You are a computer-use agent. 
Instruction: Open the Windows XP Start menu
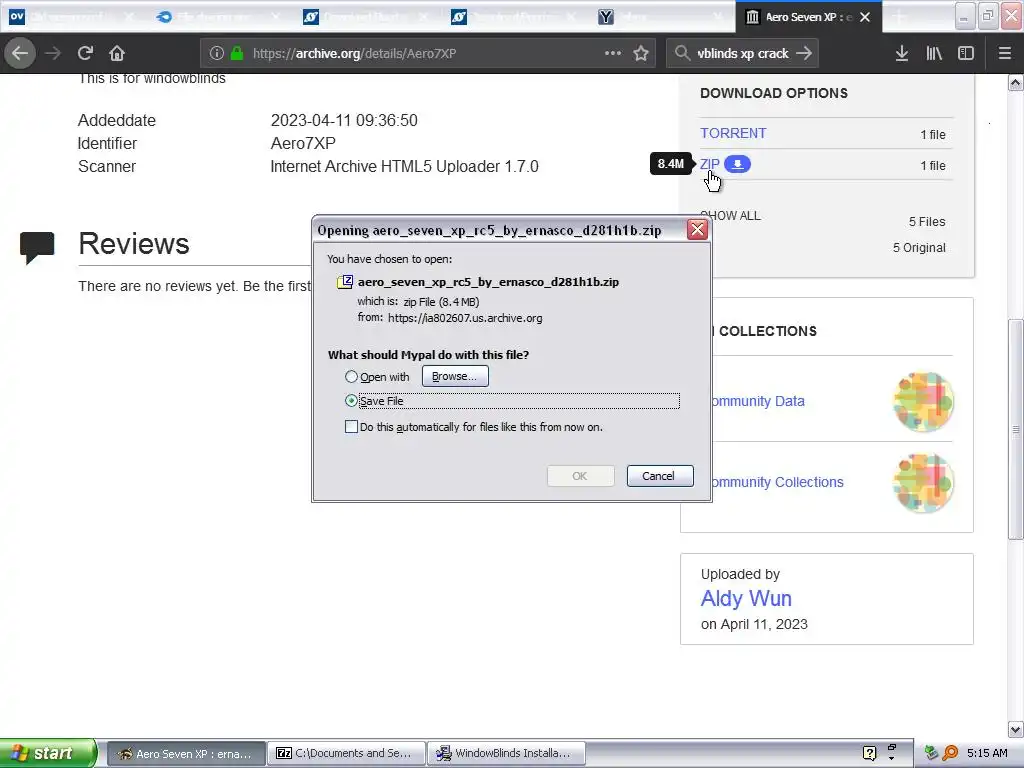(x=48, y=753)
